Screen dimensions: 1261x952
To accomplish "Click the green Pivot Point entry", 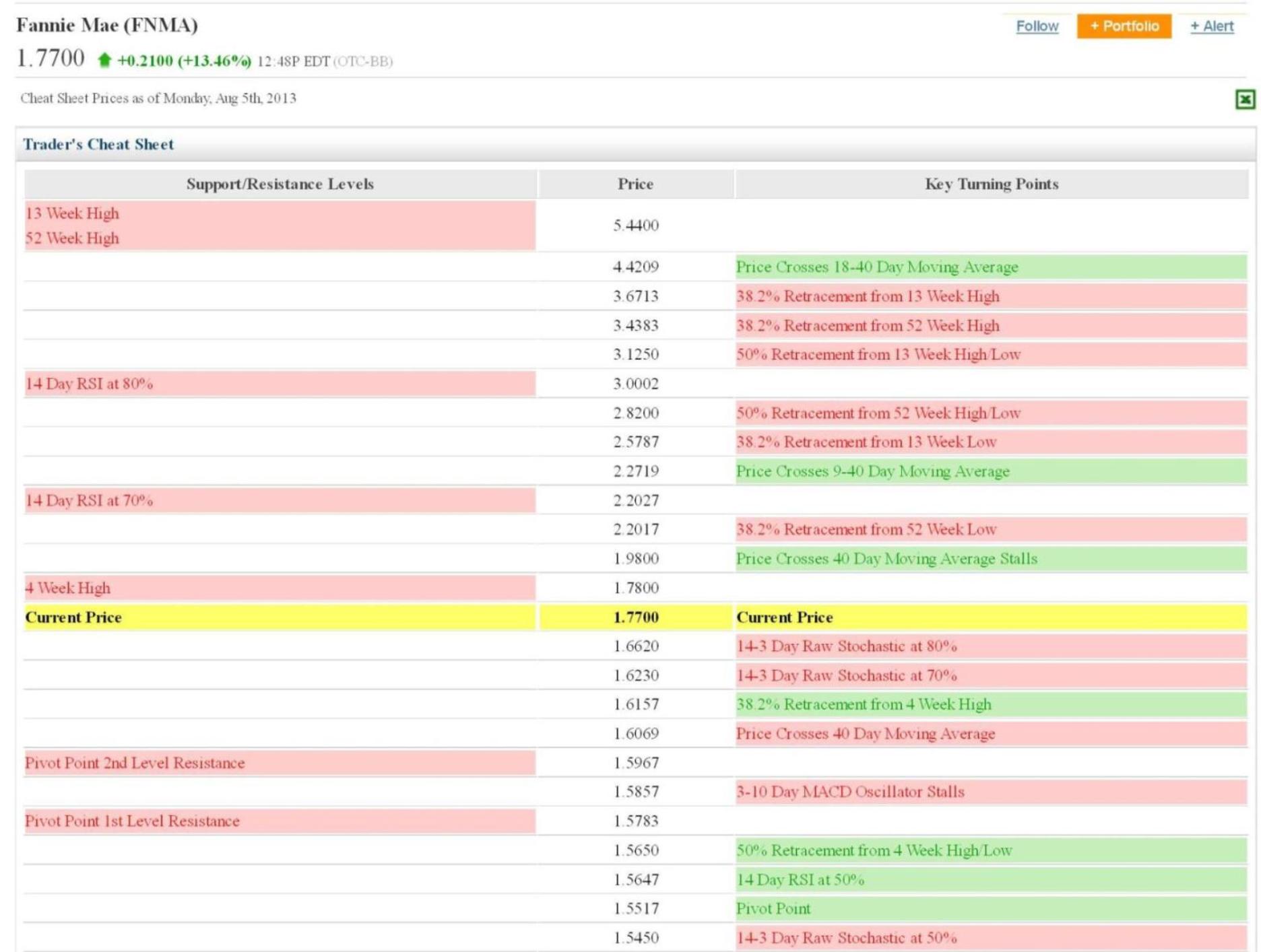I will click(773, 908).
